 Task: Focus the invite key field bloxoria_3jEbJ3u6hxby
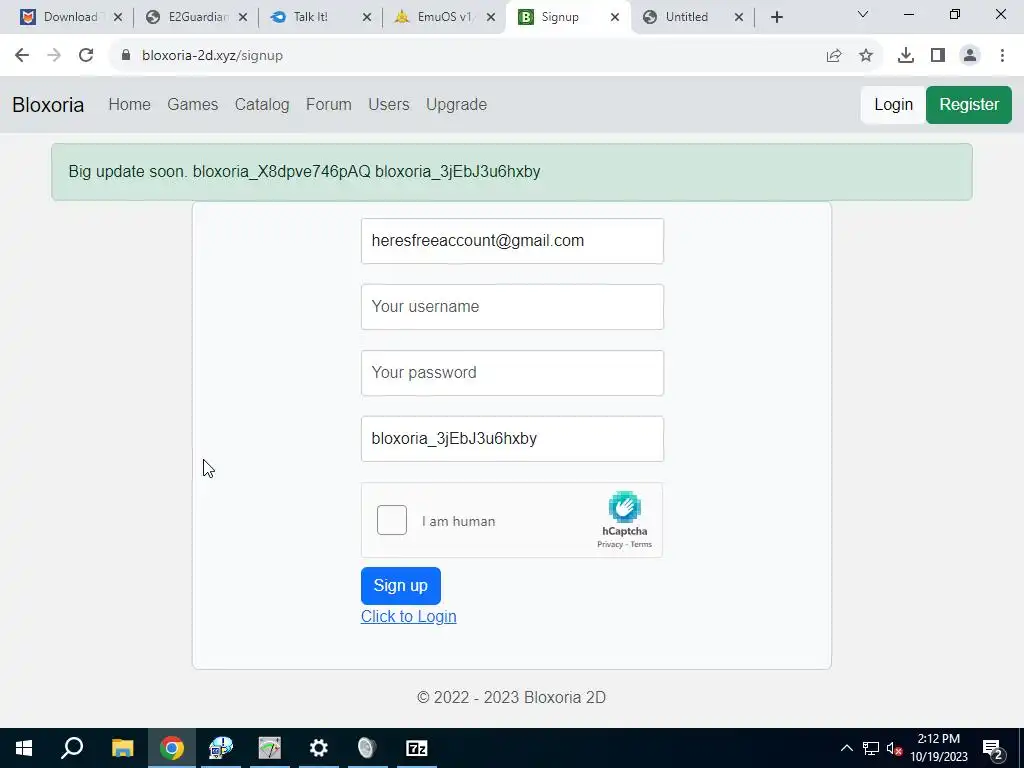click(512, 439)
